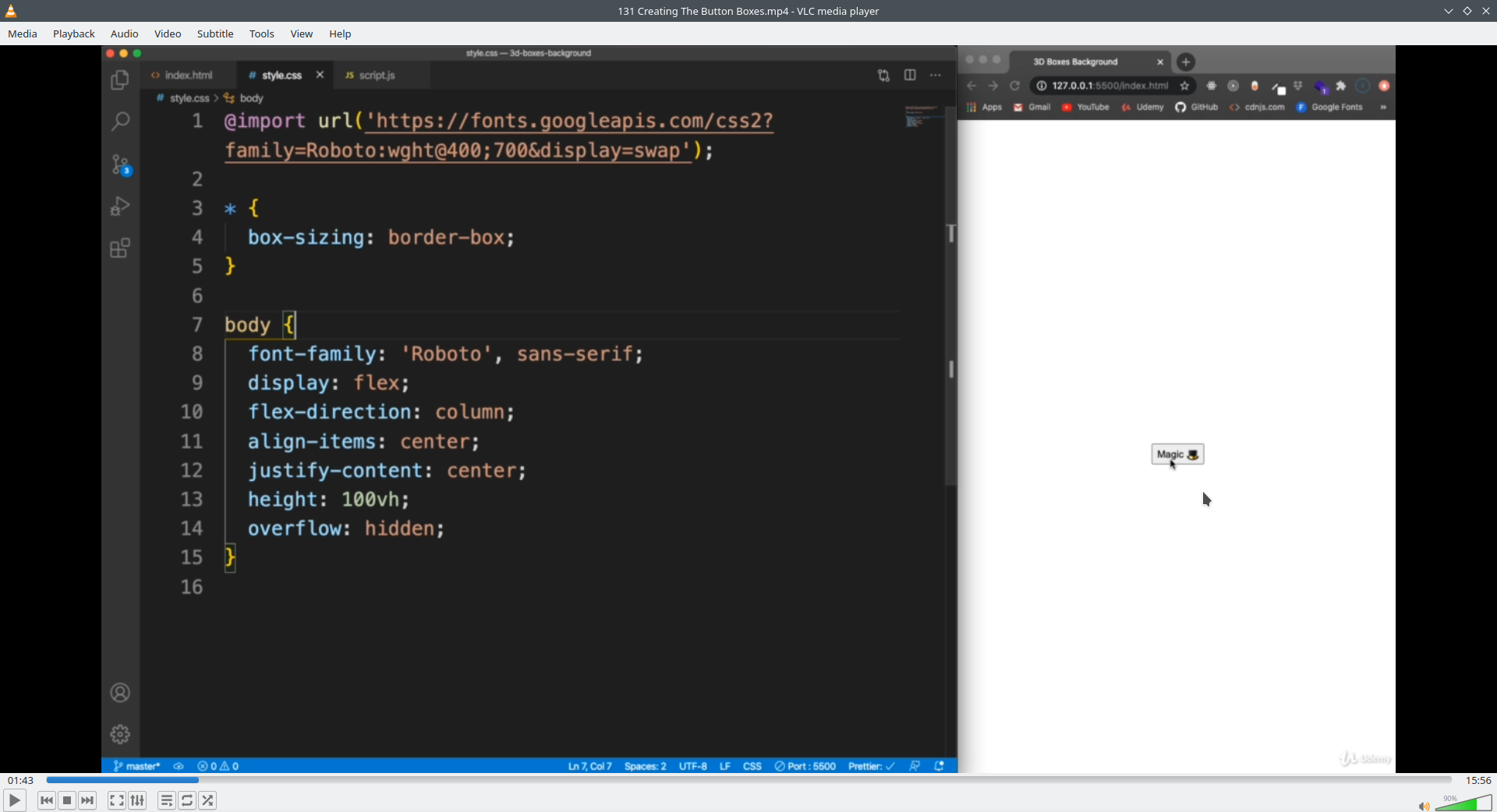
Task: Click the browser Back arrow
Action: pyautogui.click(x=971, y=86)
